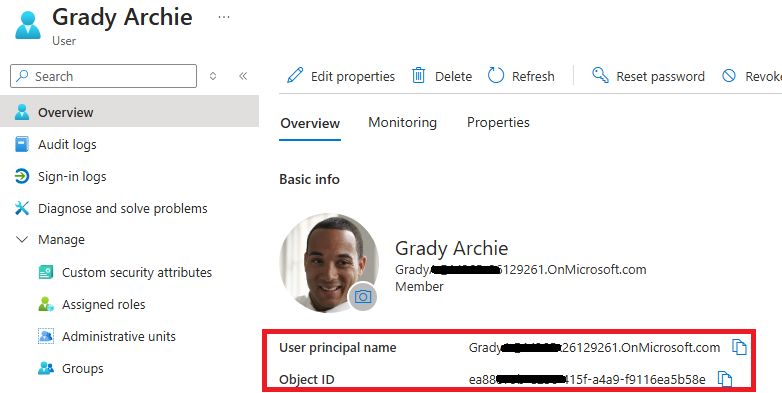782x393 pixels.
Task: Click the email address below the display name
Action: coord(521,270)
